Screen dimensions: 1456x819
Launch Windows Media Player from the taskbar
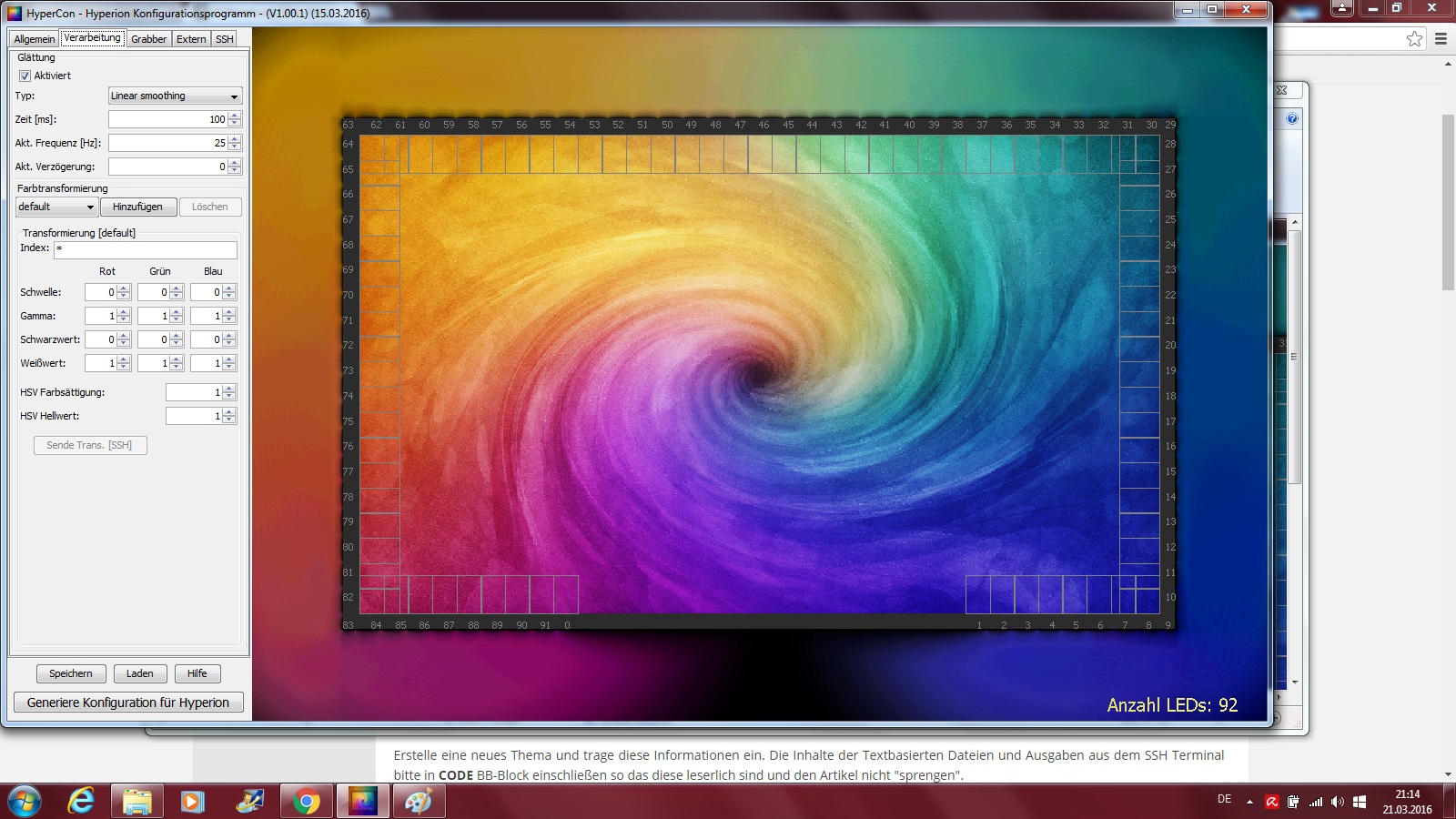[192, 802]
